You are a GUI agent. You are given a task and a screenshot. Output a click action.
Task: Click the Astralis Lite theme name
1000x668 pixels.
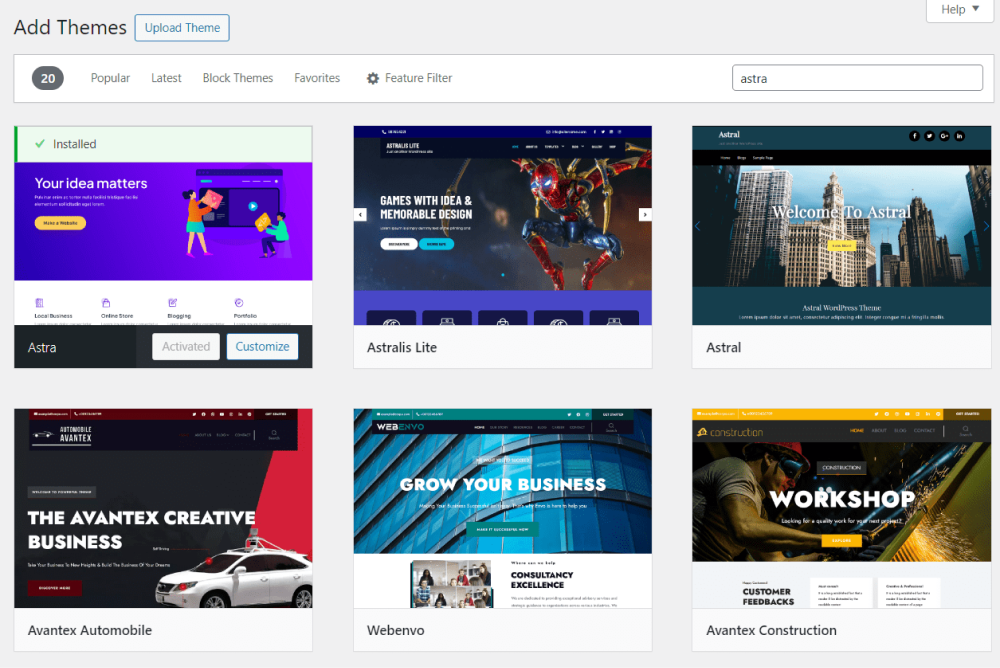402,348
